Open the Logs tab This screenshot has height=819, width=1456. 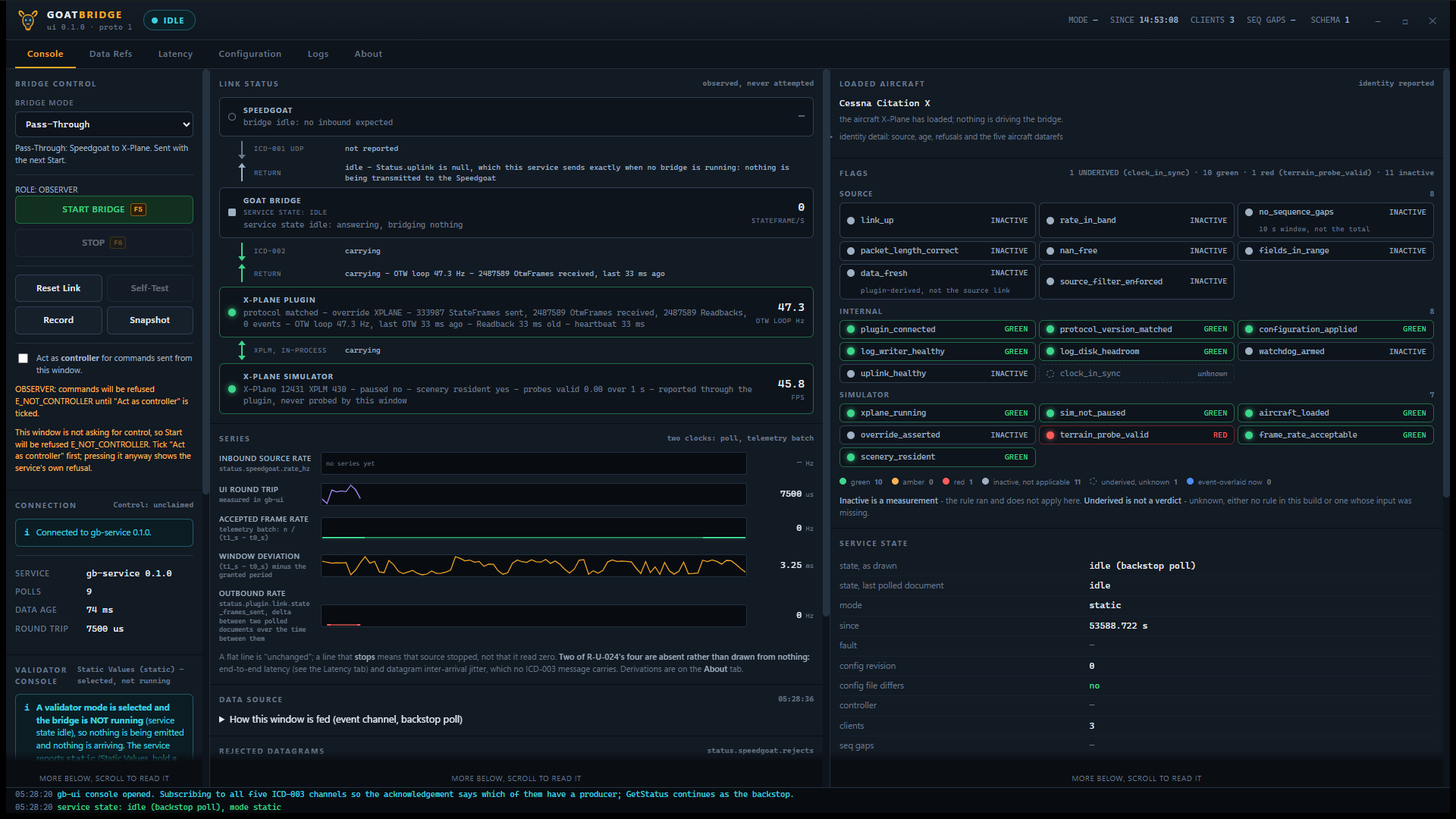tap(318, 54)
